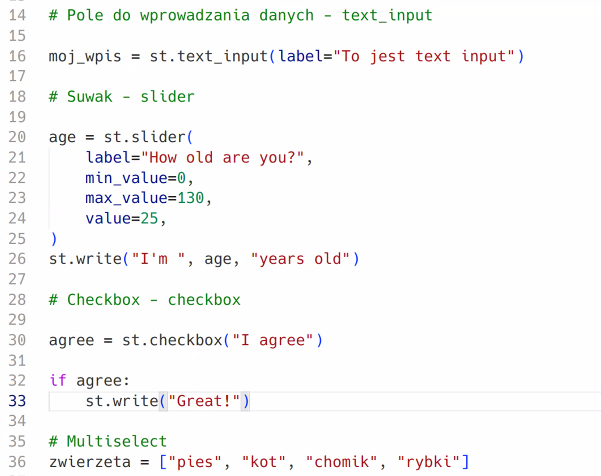Click line number 20 in the gutter
Image resolution: width=601 pixels, height=476 pixels.
(17, 137)
